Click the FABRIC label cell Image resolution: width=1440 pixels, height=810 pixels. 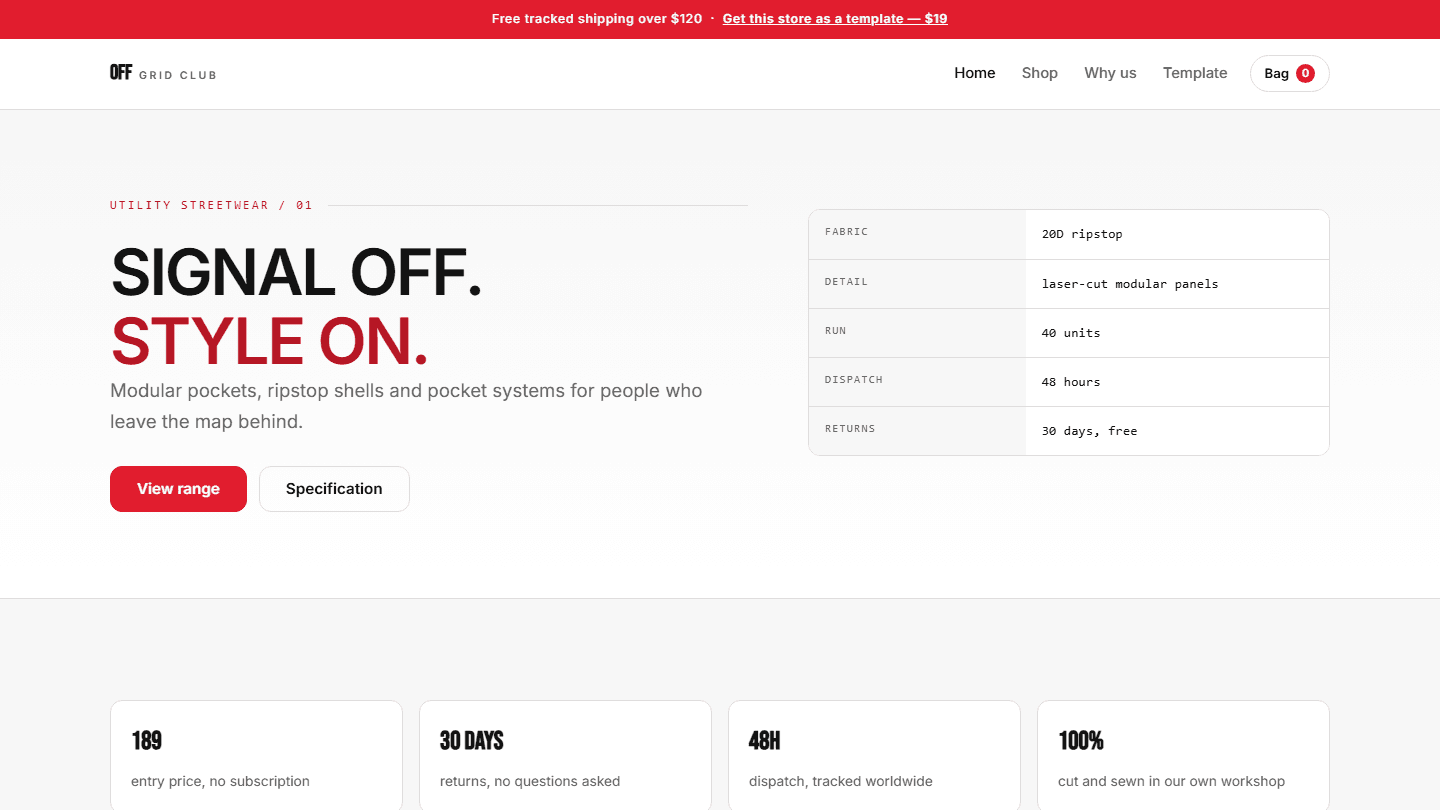pyautogui.click(x=917, y=234)
